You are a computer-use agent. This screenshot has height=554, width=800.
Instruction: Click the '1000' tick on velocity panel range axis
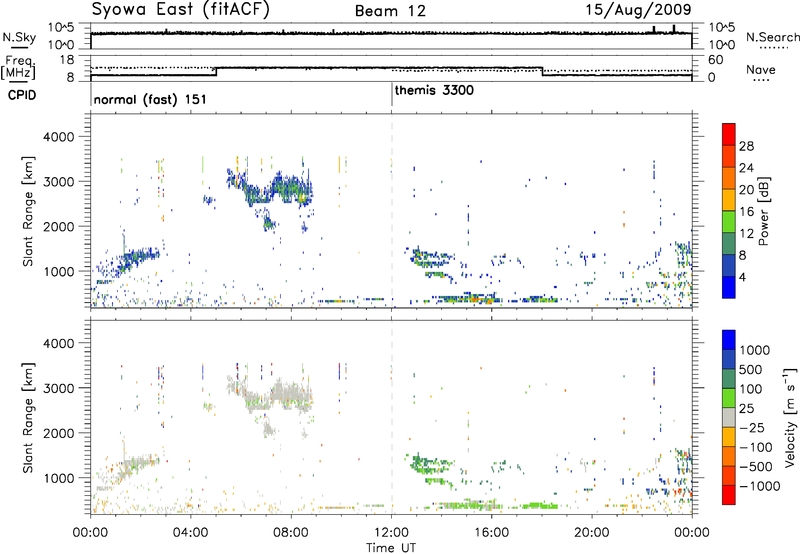[x=58, y=478]
